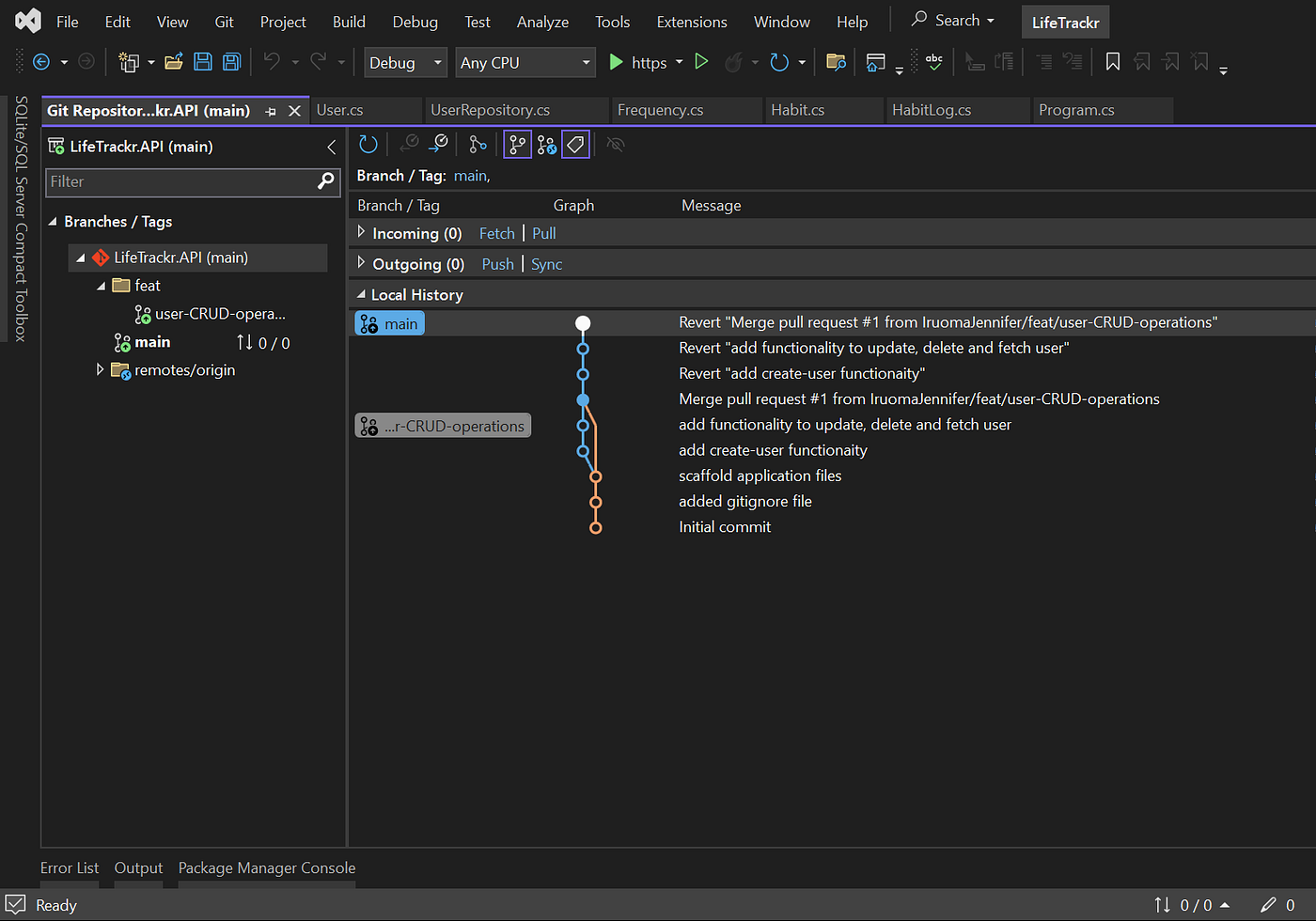This screenshot has height=921, width=1316.
Task: Open the Any CPU platform dropdown
Action: click(525, 63)
